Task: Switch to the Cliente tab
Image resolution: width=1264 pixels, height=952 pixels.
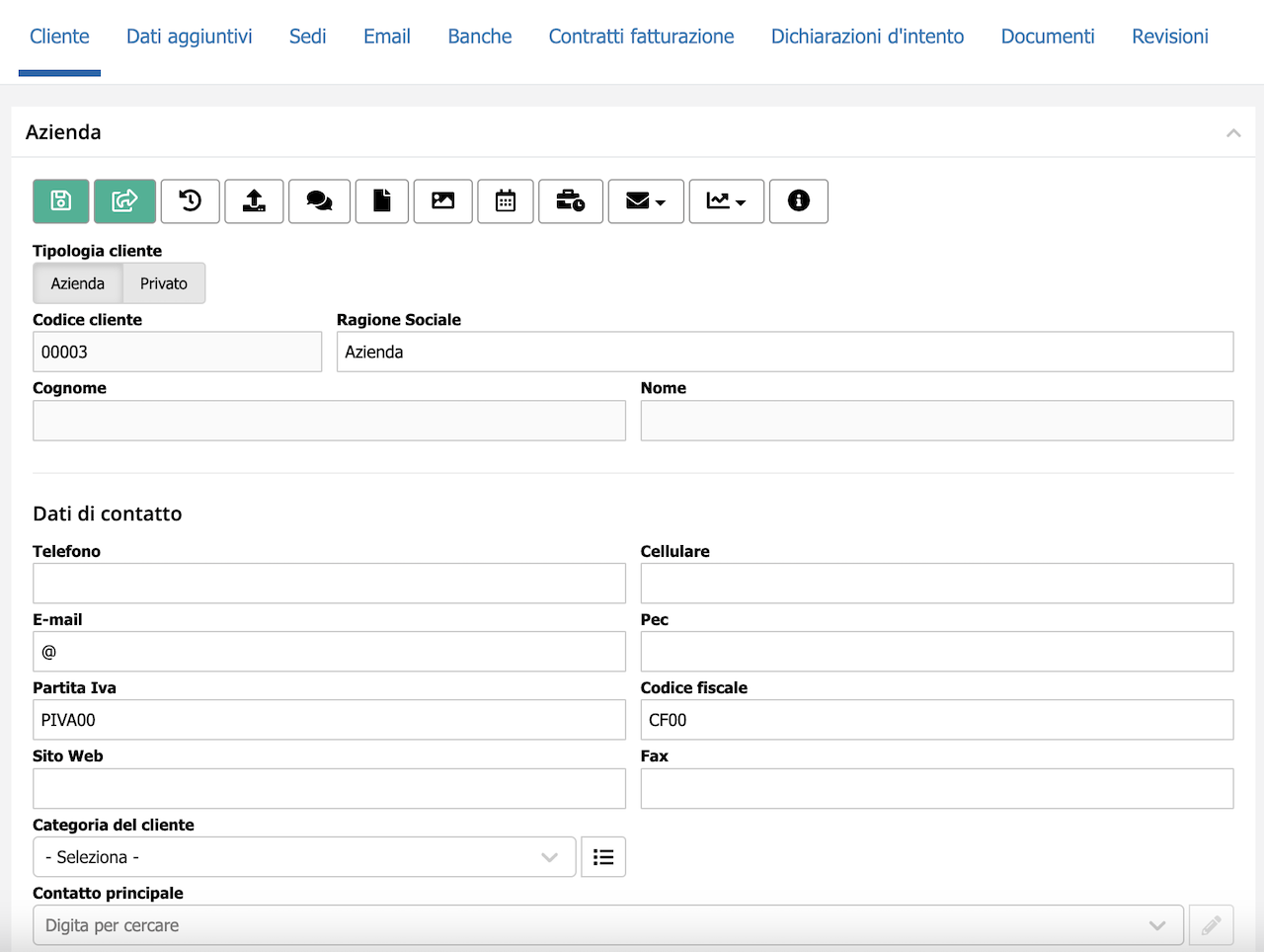Action: [x=59, y=37]
